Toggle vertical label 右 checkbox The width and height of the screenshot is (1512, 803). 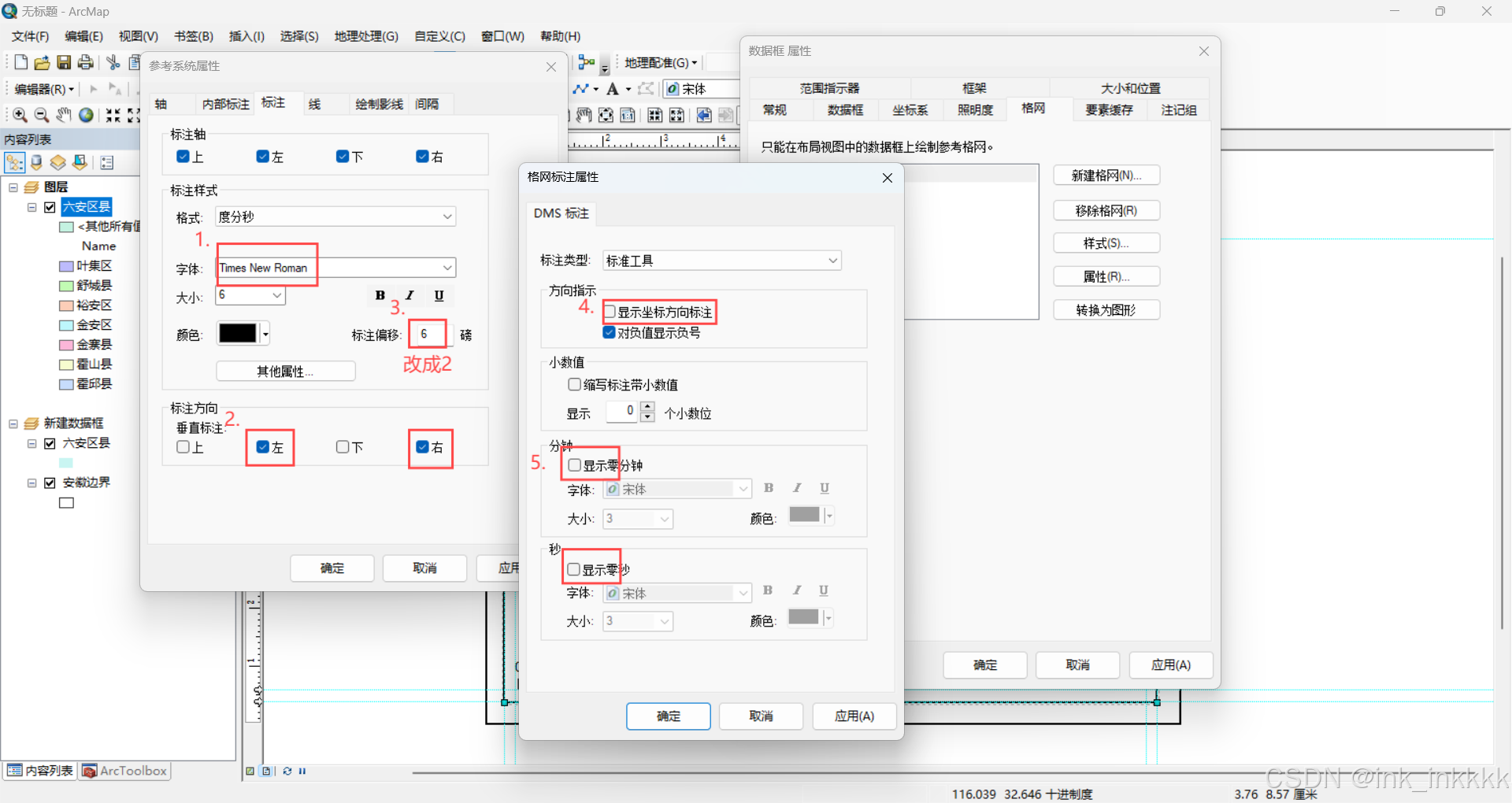tap(422, 447)
